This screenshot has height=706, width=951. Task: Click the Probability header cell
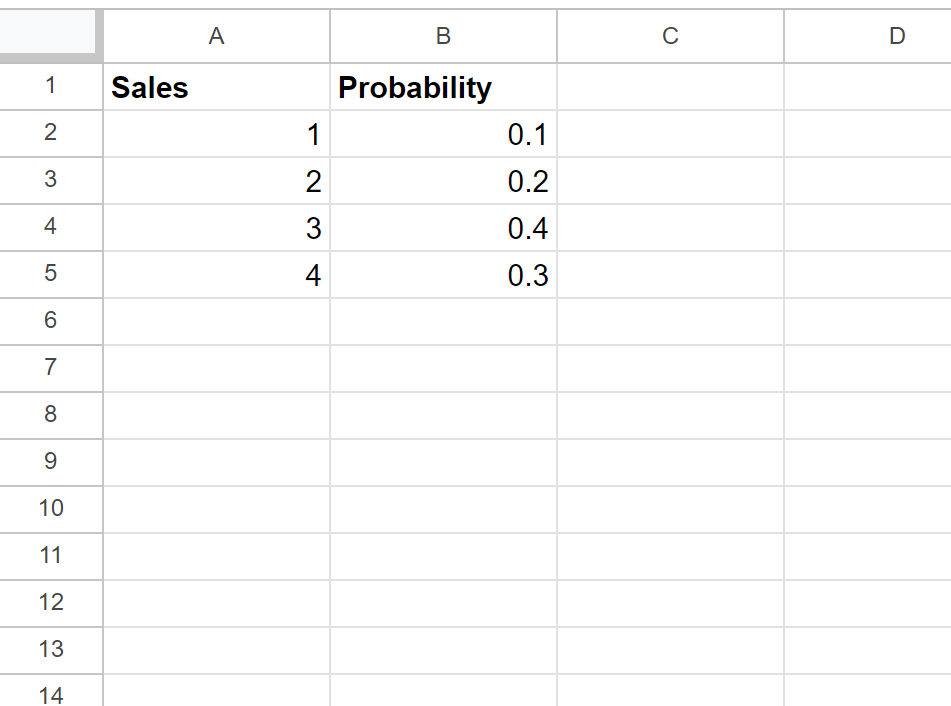(443, 87)
